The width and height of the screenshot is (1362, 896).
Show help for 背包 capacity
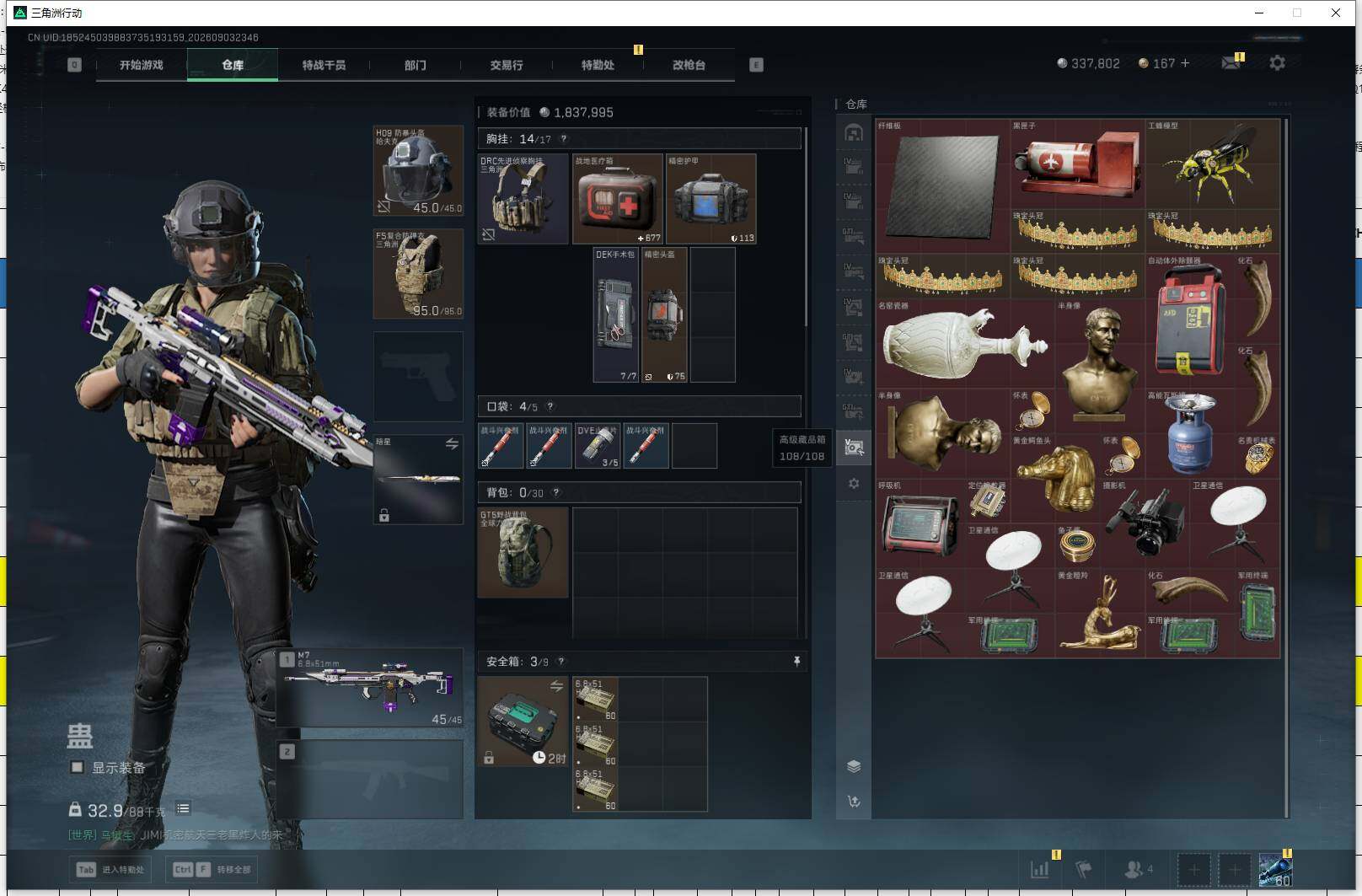coord(556,492)
